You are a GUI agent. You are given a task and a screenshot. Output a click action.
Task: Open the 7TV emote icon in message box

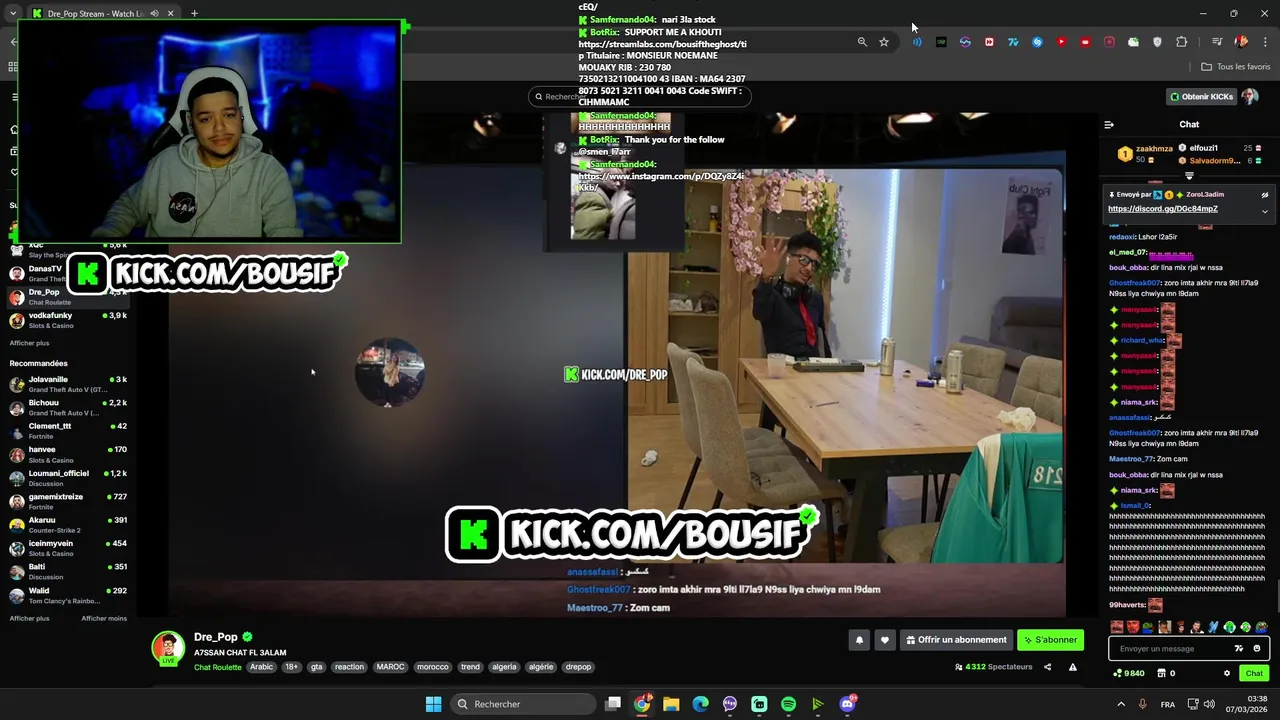(x=1238, y=649)
